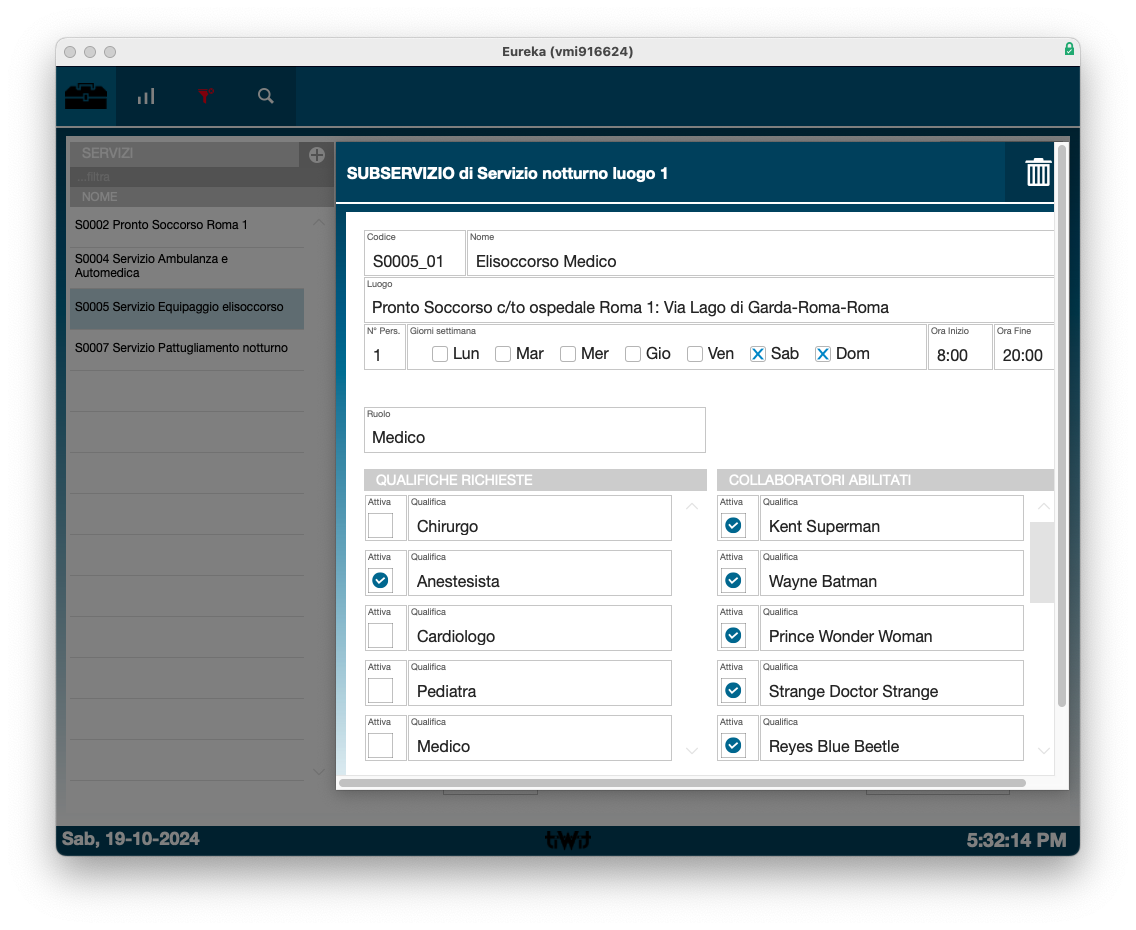Select S0007 Servizio Pattugliamento notturno
Screen dimensions: 1136x930
[187, 348]
